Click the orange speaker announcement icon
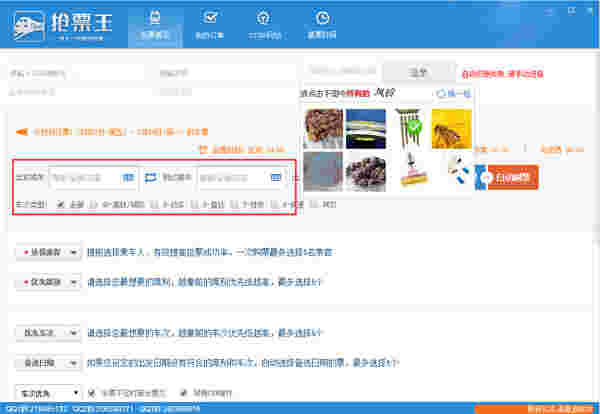This screenshot has height=414, width=600. (22, 132)
